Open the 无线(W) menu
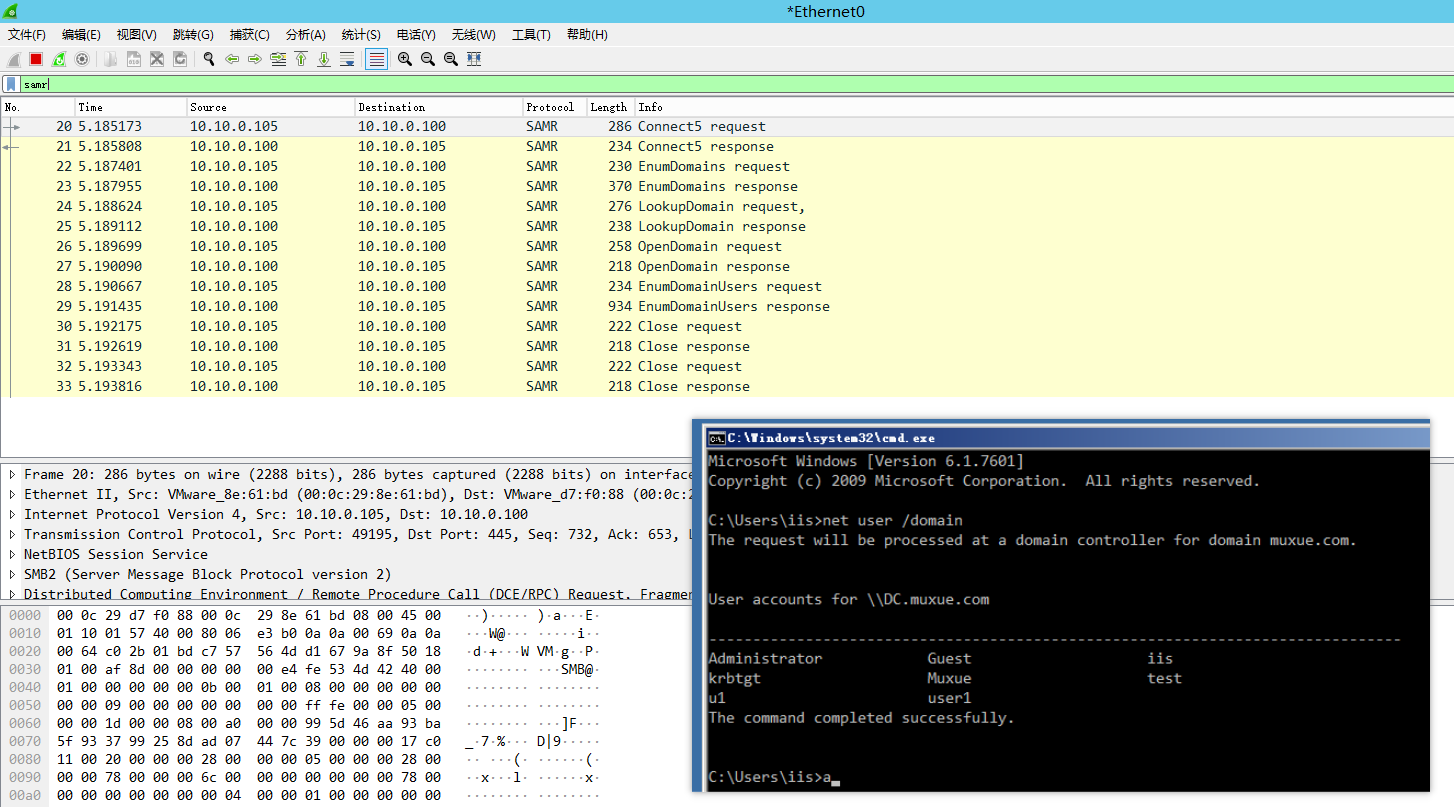Viewport: 1454px width, 807px height. click(473, 35)
